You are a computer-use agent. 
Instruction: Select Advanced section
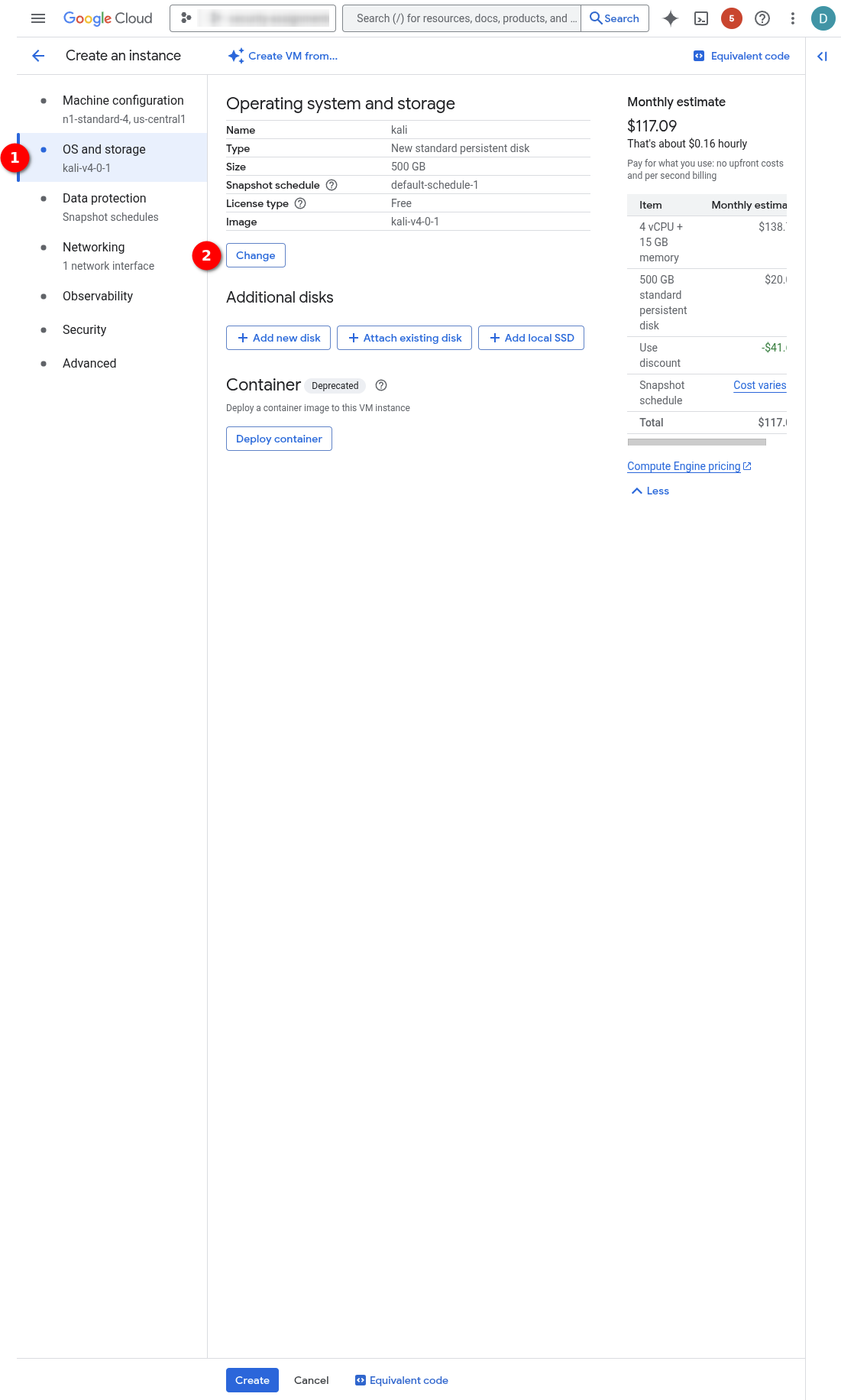(x=113, y=363)
